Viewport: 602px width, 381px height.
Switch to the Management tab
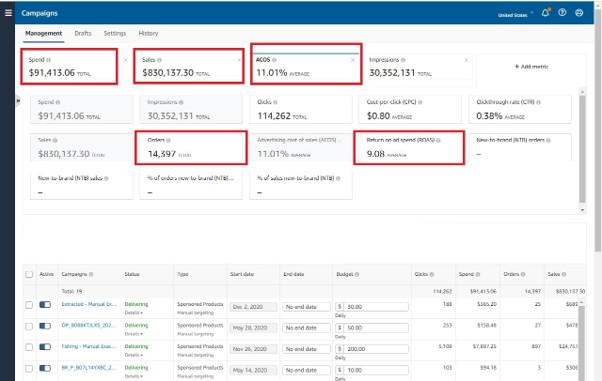[x=43, y=33]
